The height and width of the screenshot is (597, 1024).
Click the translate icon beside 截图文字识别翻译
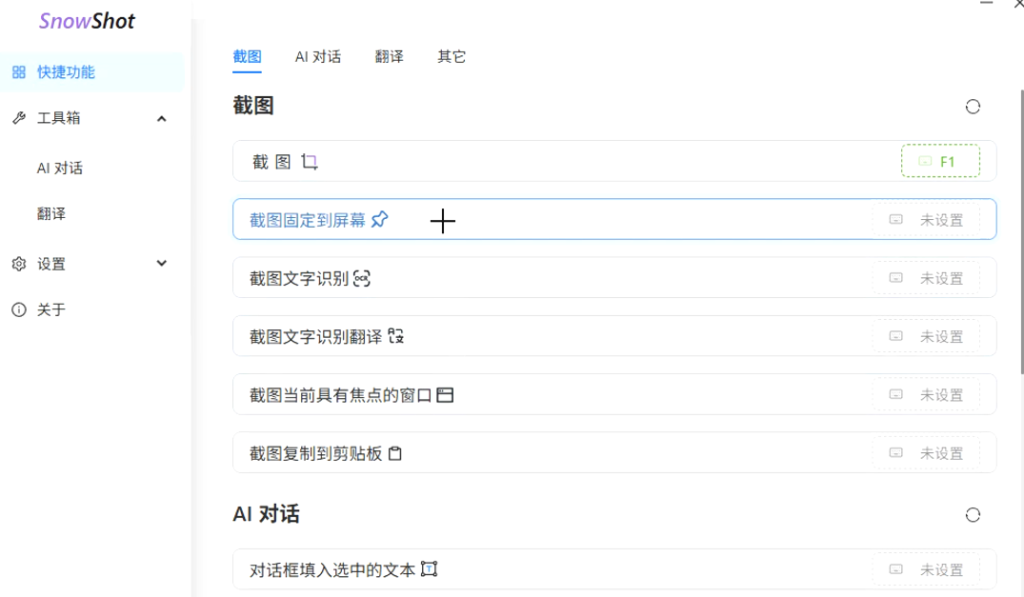coord(396,336)
